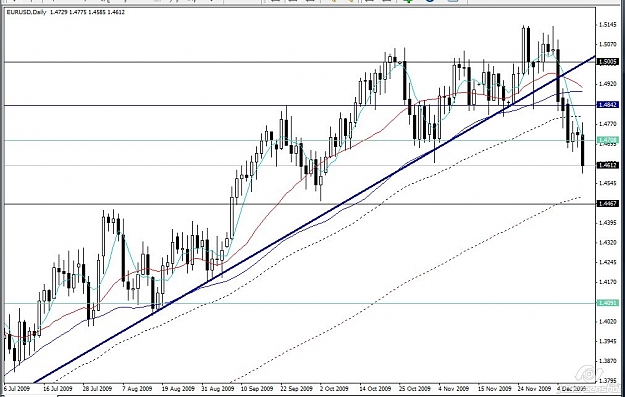This screenshot has height=397, width=625.
Task: Click the 22 Sep 2009 date label
Action: 296,388
